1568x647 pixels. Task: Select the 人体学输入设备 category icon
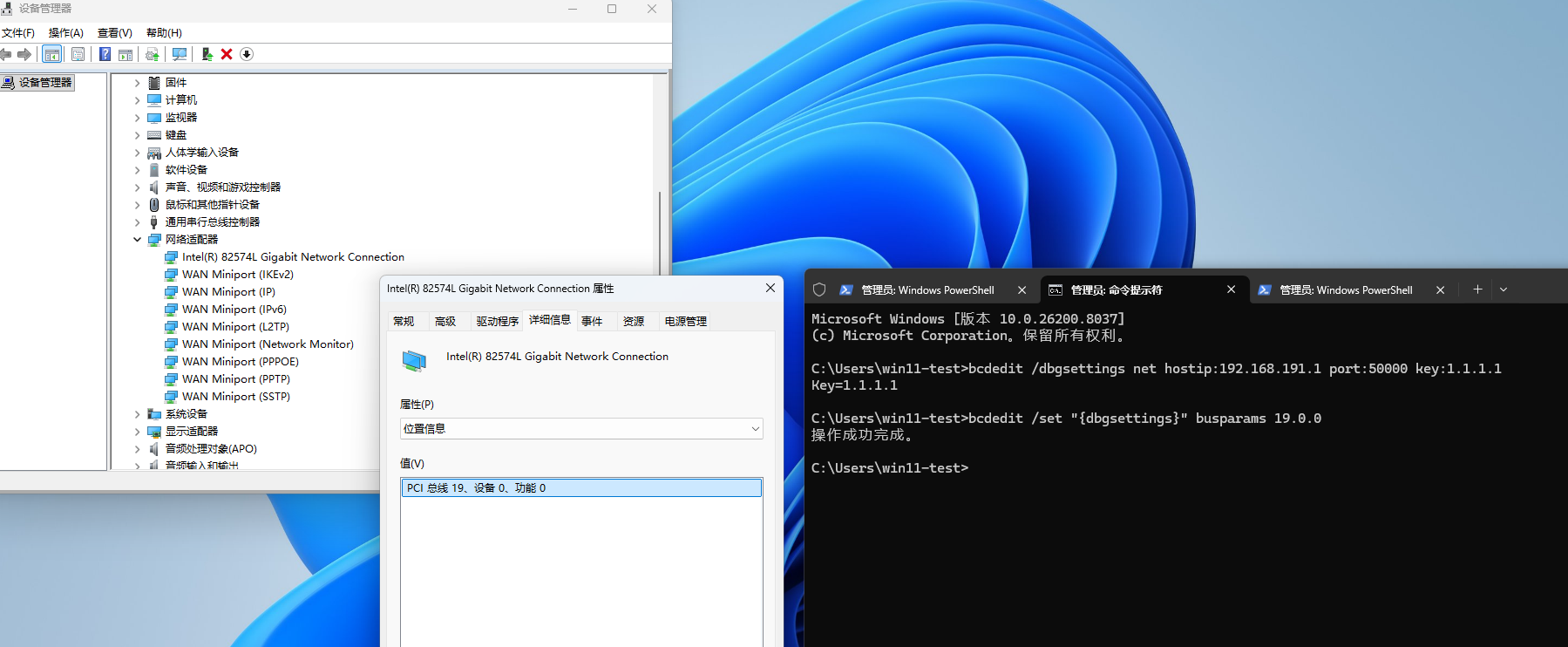pyautogui.click(x=154, y=153)
